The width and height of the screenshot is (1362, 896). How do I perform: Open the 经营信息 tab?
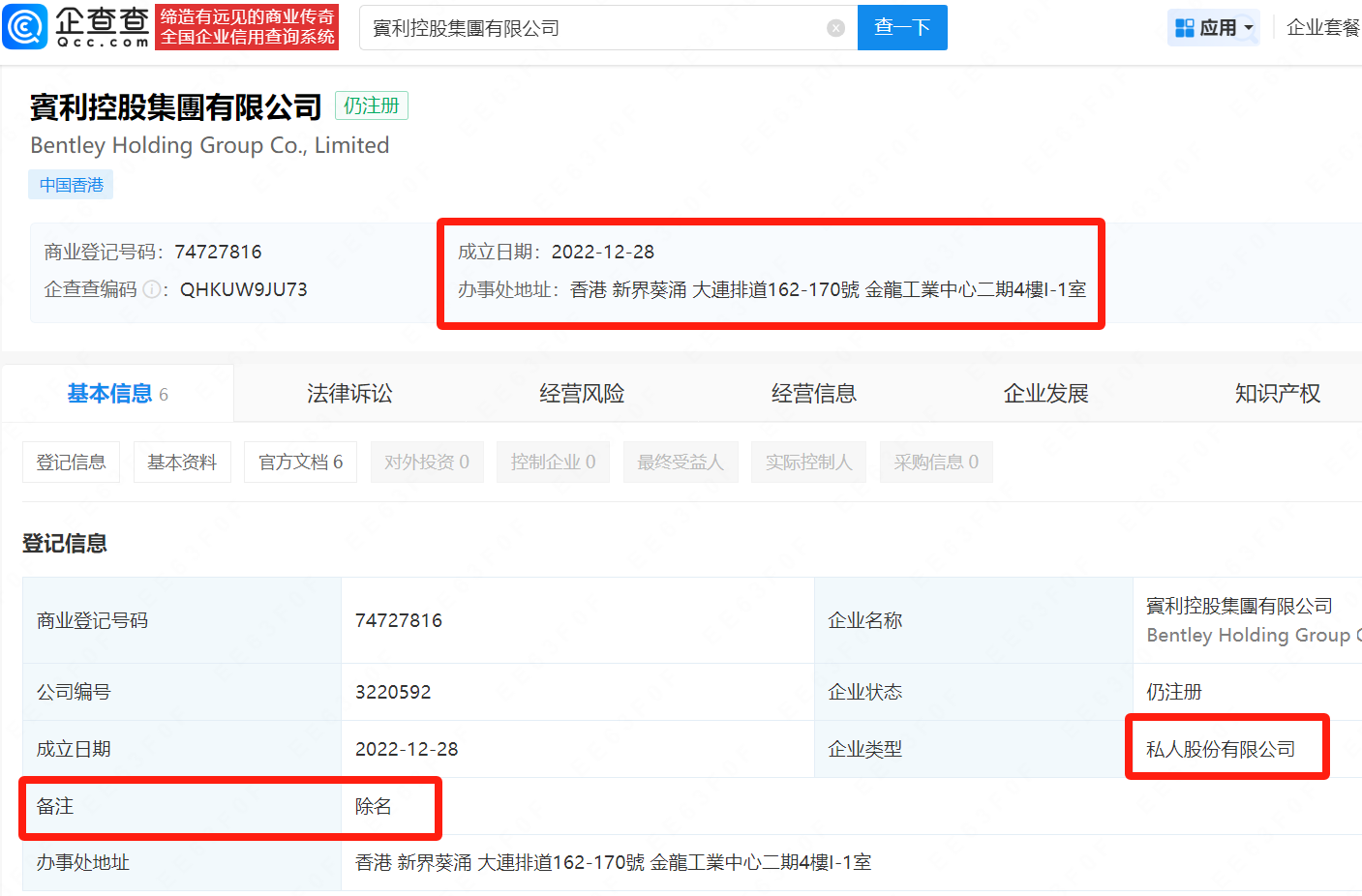[814, 394]
